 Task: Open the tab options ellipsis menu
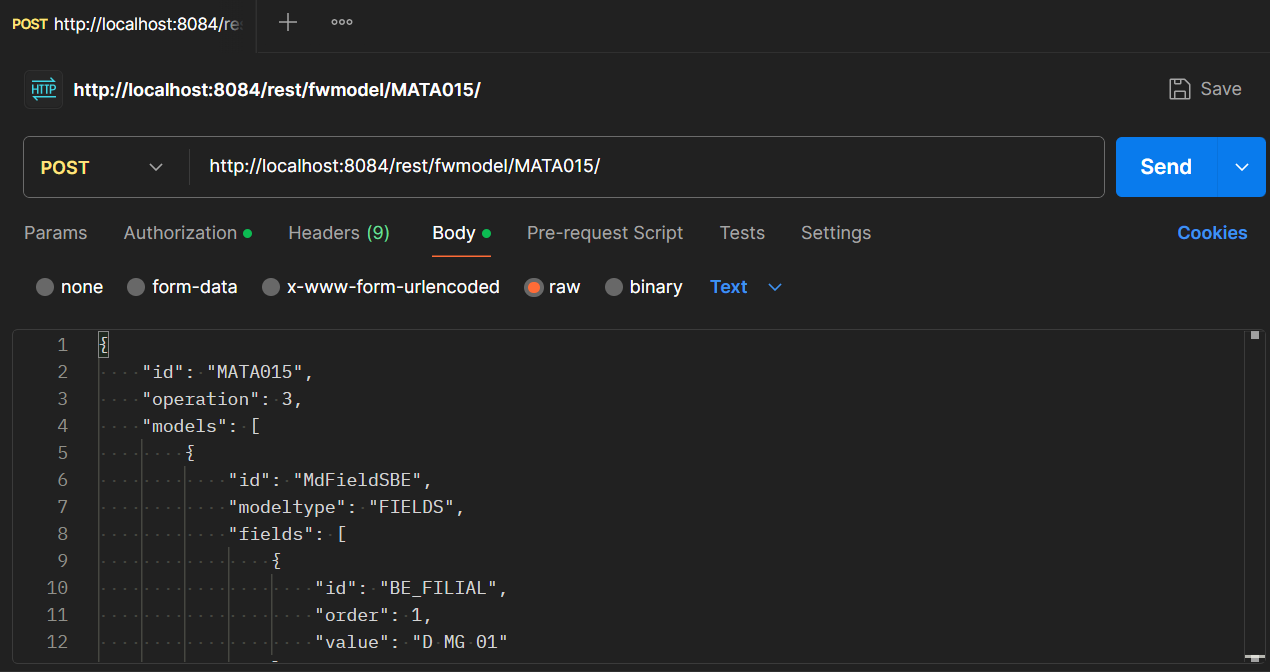click(x=342, y=22)
